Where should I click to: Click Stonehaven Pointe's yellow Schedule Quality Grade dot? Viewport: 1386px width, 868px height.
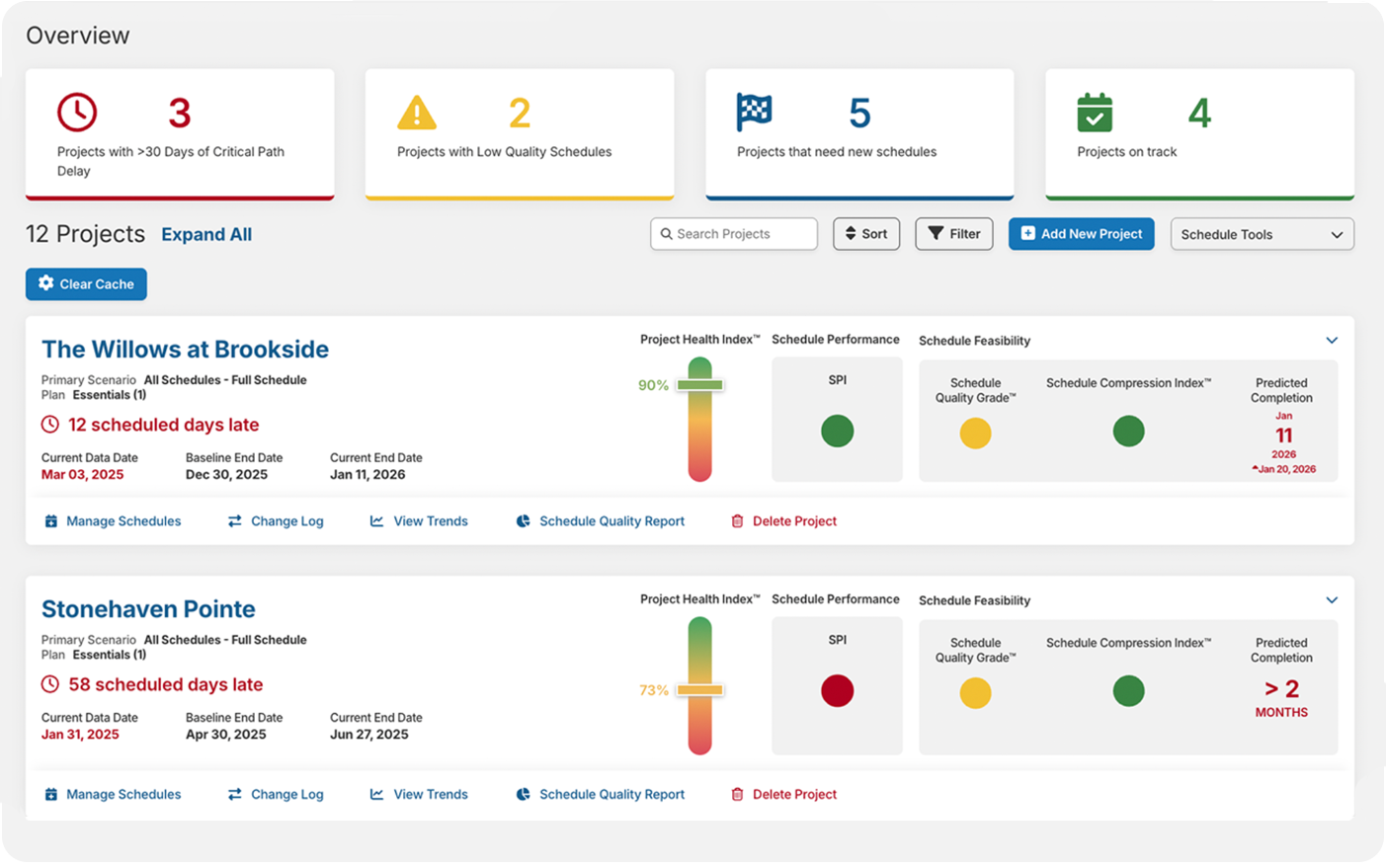coord(975,693)
